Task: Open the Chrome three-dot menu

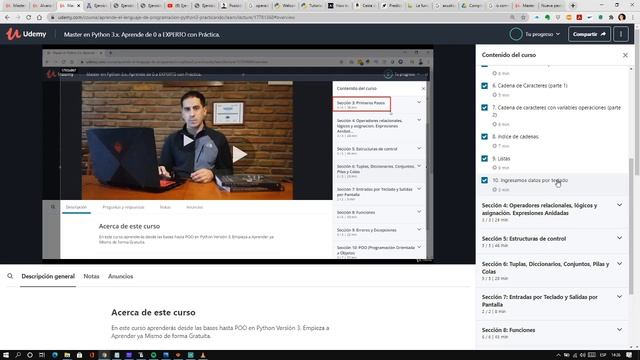Action: click(633, 18)
